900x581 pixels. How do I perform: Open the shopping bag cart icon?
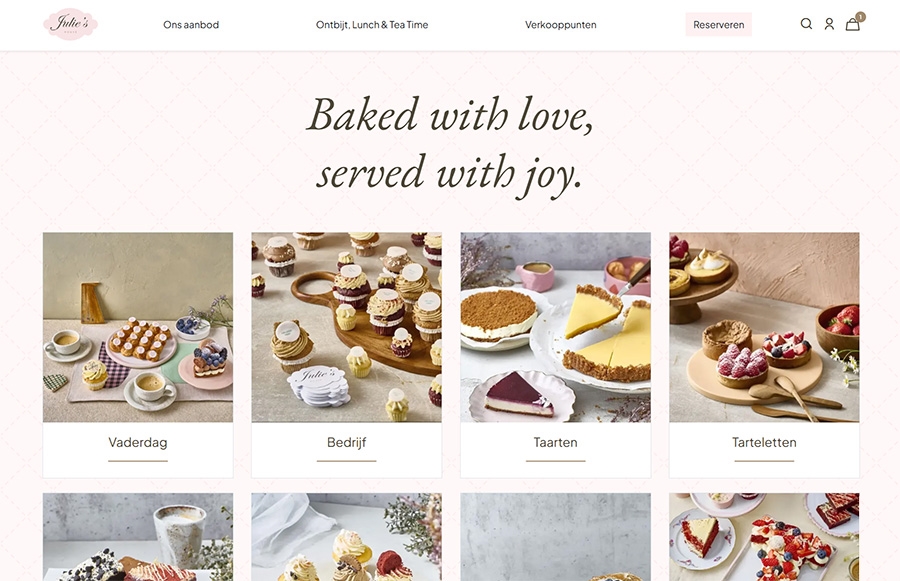[x=852, y=25]
